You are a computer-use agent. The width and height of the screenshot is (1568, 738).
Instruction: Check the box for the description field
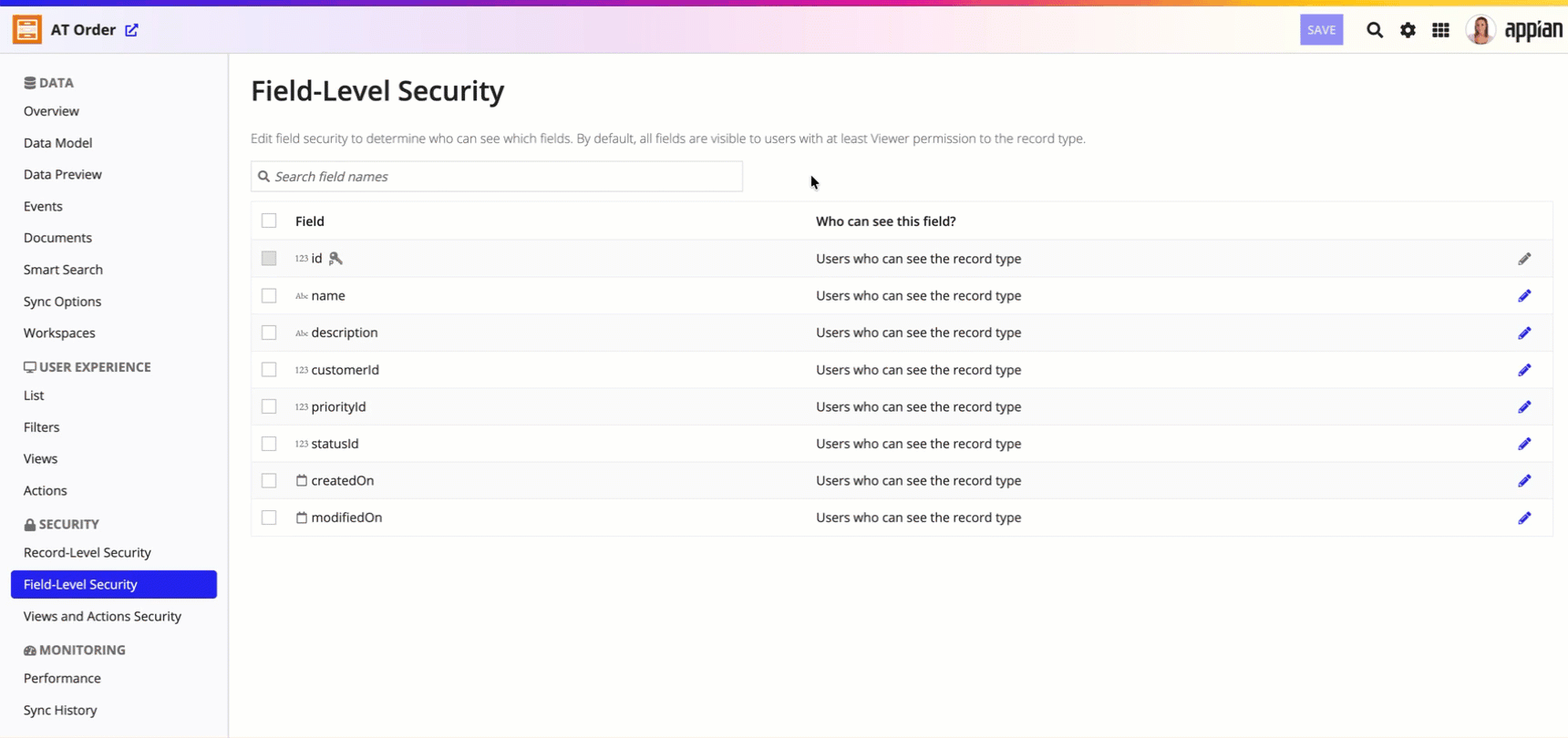[269, 333]
